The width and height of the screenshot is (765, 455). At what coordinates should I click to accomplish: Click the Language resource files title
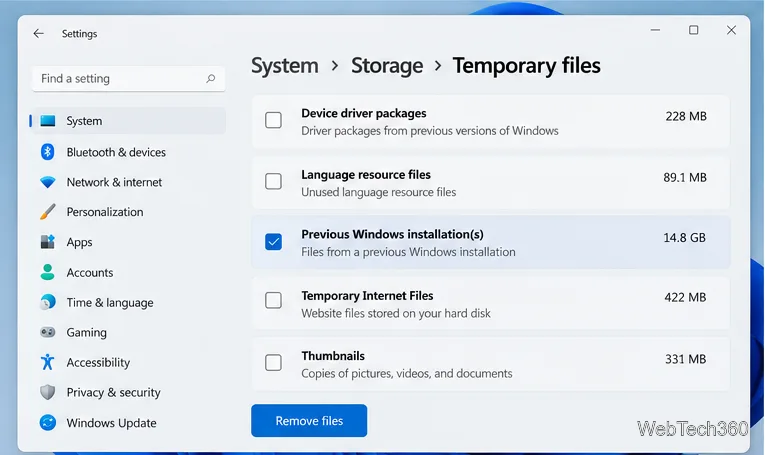(366, 175)
